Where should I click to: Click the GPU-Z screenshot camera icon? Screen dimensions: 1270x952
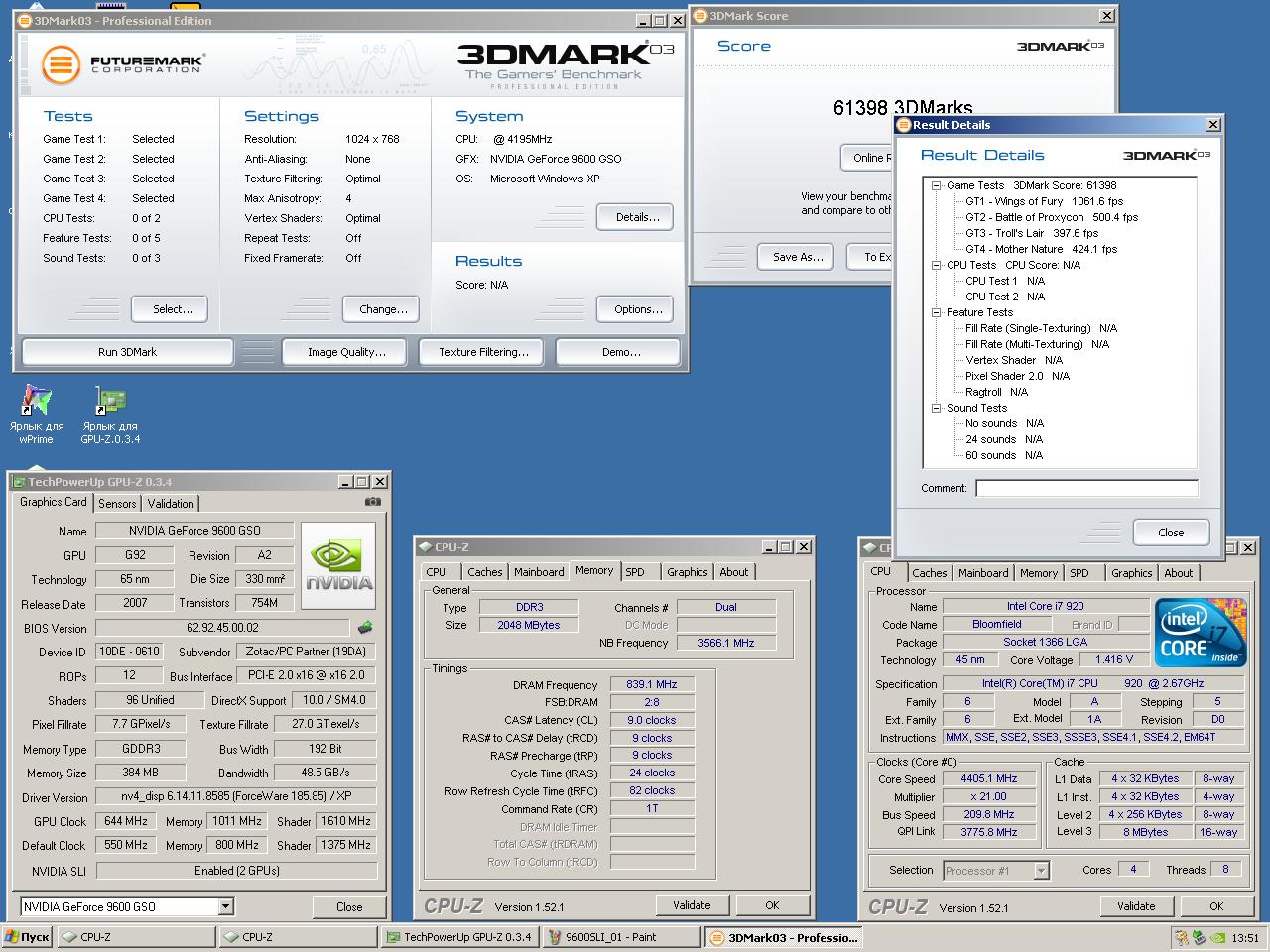point(372,502)
